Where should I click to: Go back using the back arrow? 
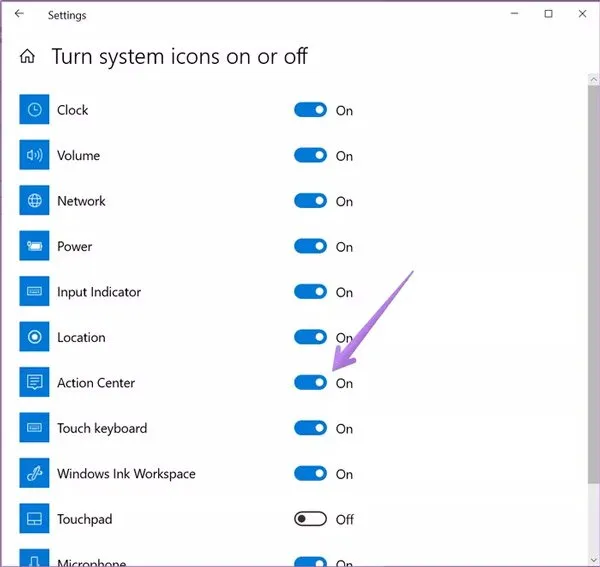pos(19,15)
